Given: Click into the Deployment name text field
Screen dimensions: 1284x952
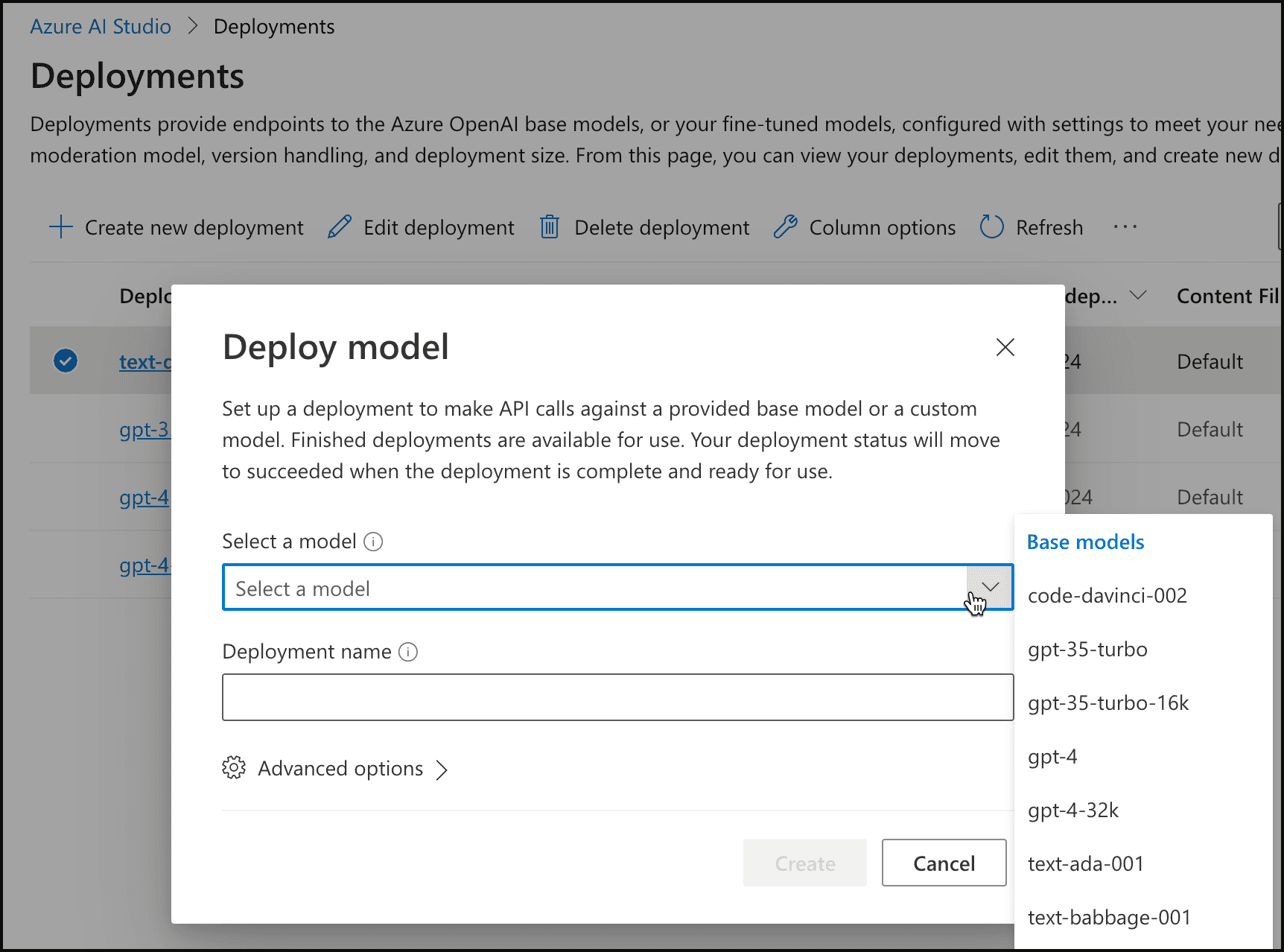Looking at the screenshot, I should coord(617,697).
